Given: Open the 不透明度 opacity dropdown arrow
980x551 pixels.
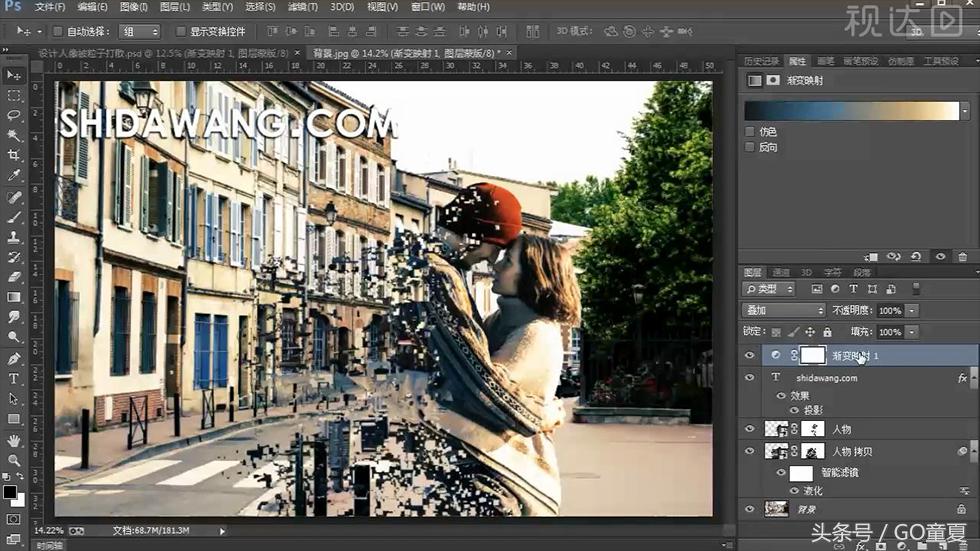Looking at the screenshot, I should [912, 311].
